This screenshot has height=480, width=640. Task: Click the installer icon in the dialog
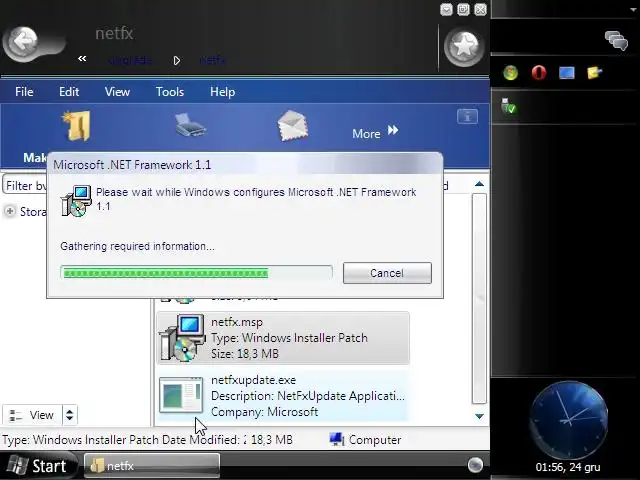coord(76,201)
